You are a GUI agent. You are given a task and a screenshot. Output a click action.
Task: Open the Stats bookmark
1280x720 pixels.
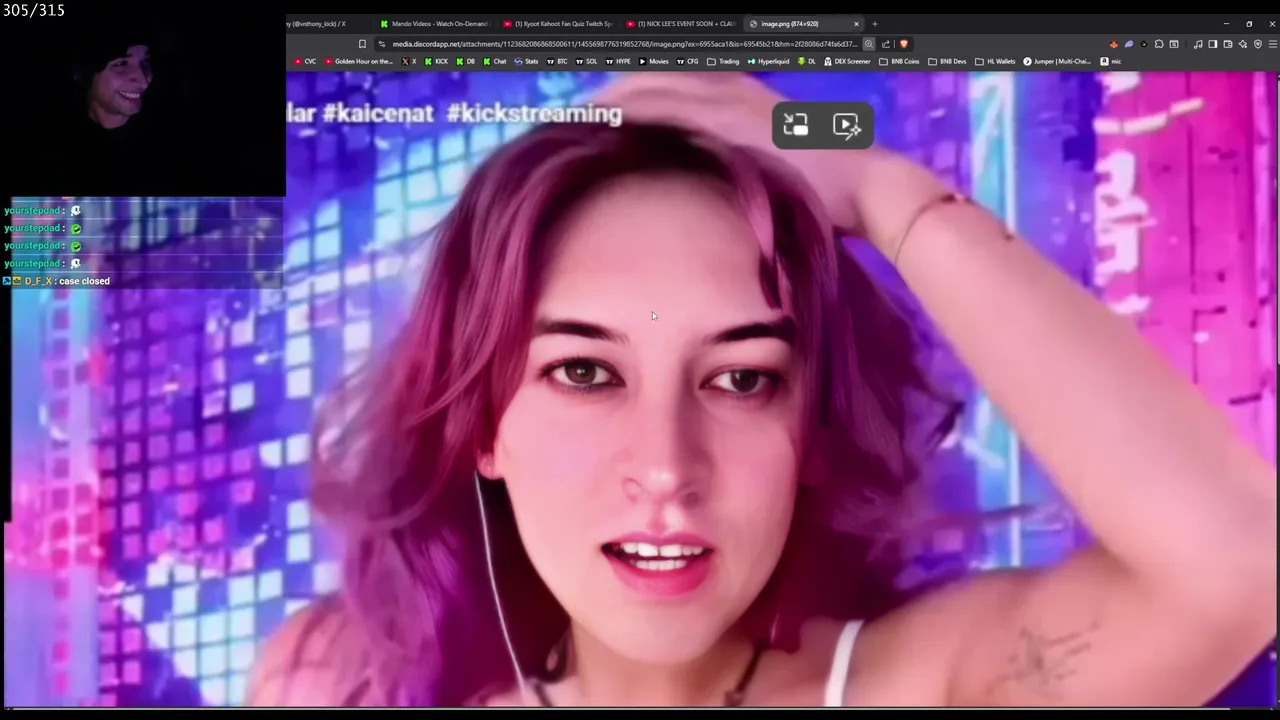click(526, 61)
